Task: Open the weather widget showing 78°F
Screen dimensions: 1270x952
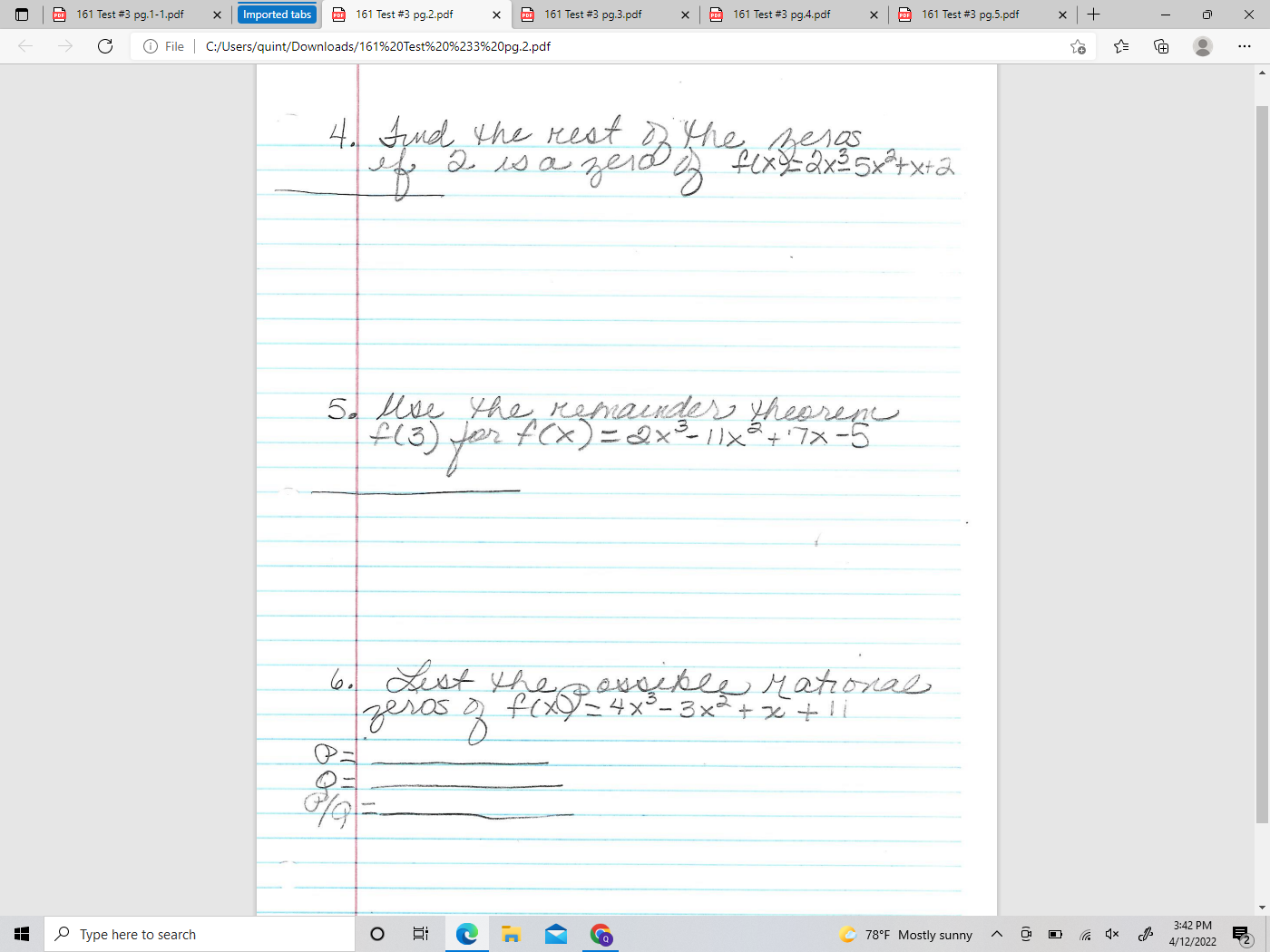Action: 907,934
